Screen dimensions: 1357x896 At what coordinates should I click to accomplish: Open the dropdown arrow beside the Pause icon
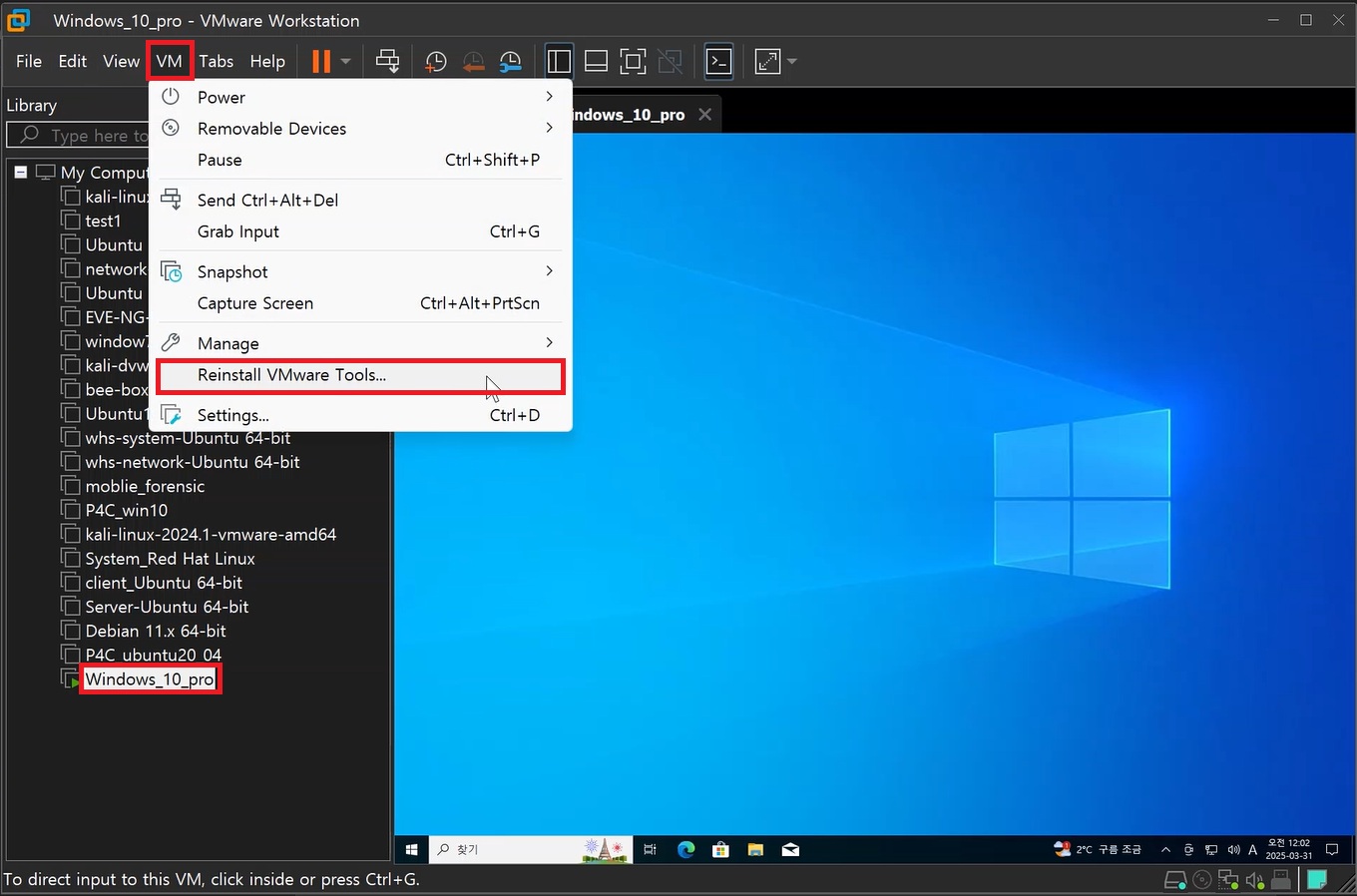pyautogui.click(x=345, y=61)
